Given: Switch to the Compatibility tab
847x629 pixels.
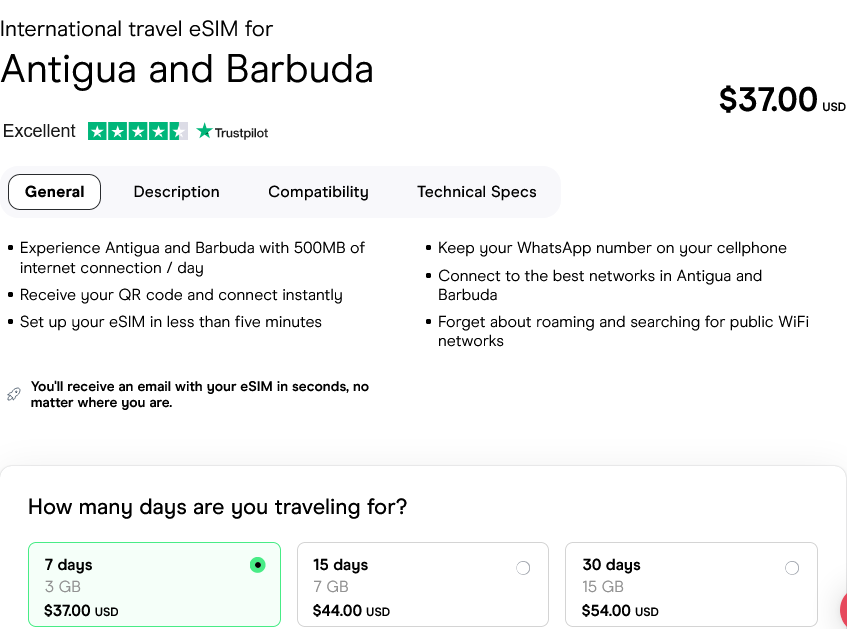Looking at the screenshot, I should tap(318, 192).
